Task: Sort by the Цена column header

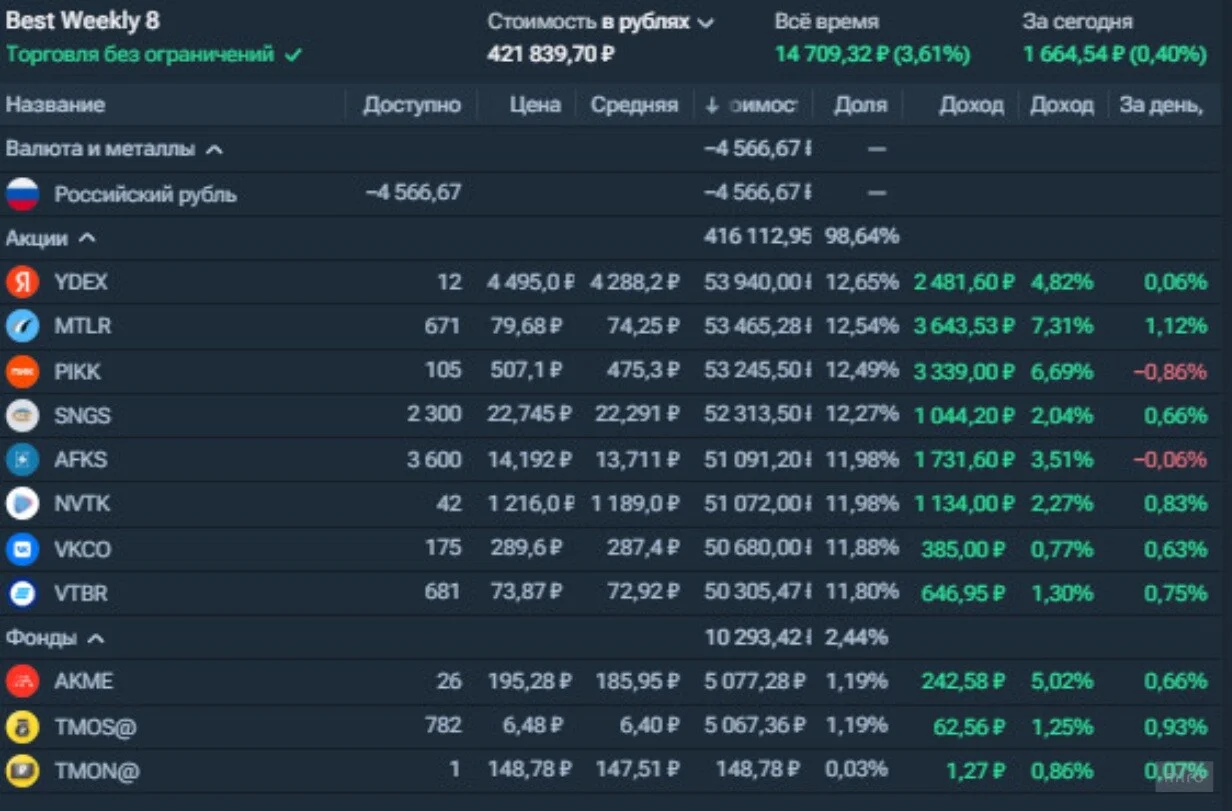Action: 535,105
